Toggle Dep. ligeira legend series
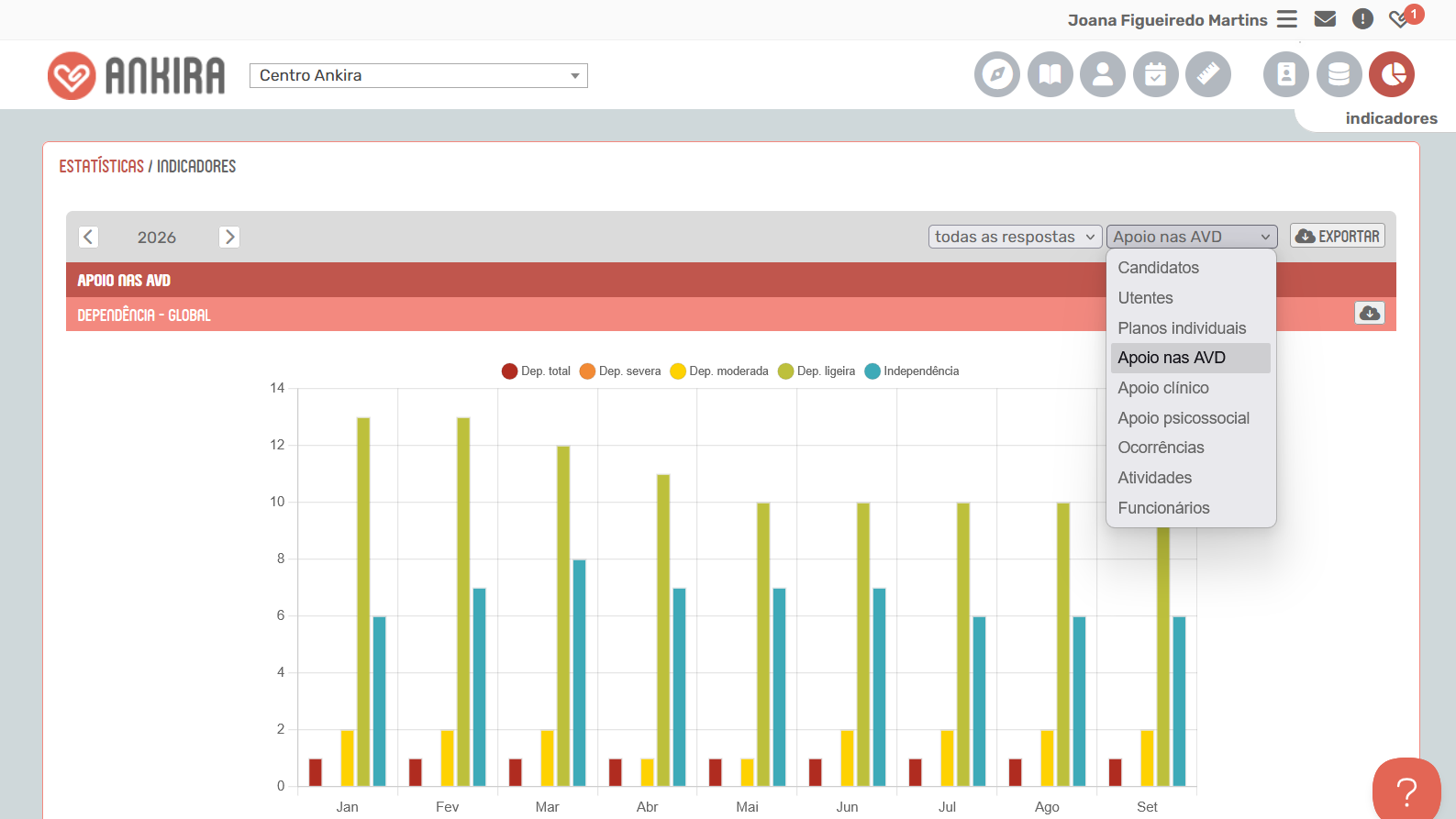 (817, 371)
